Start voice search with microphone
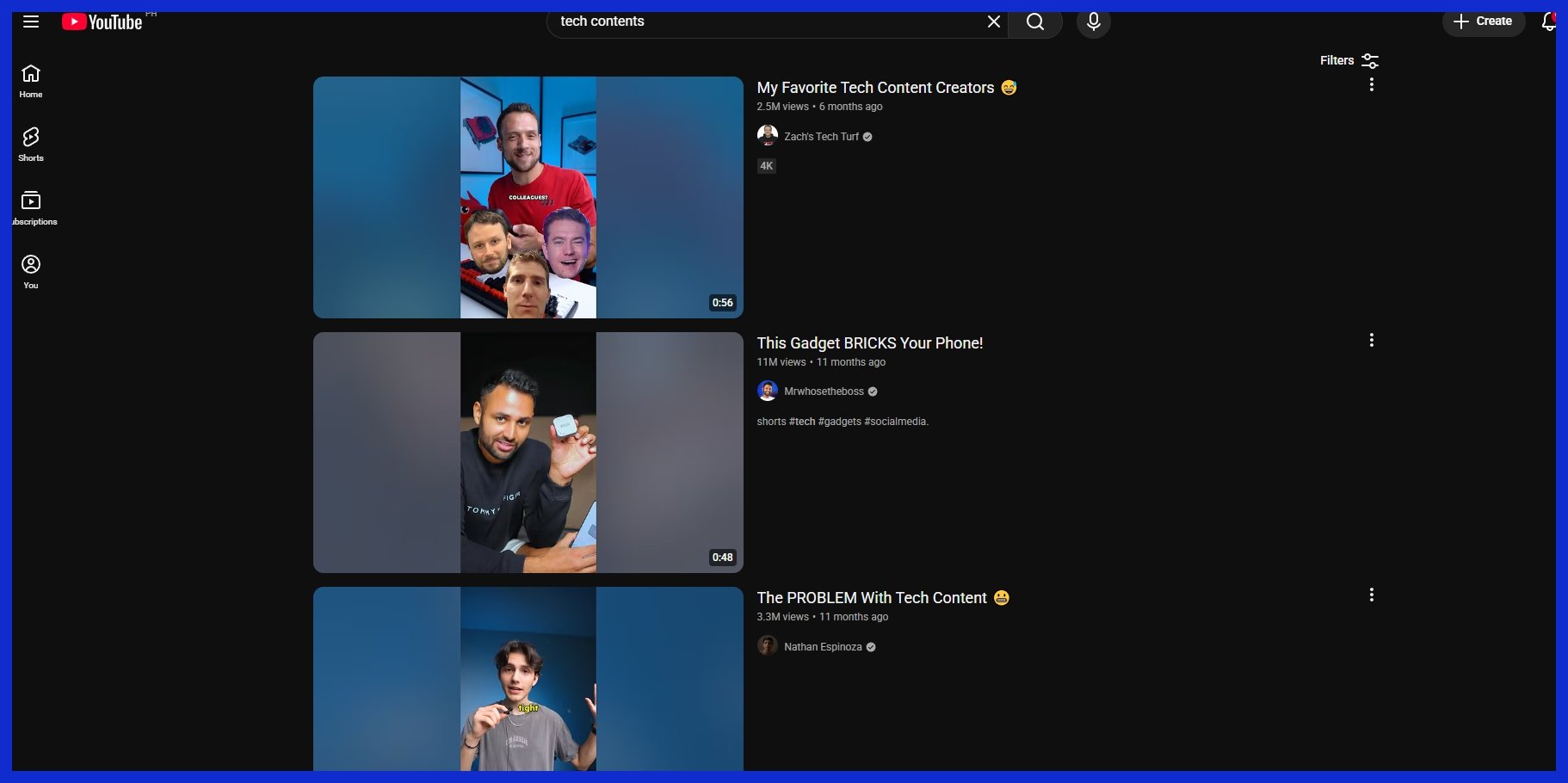Image resolution: width=1568 pixels, height=783 pixels. tap(1093, 22)
